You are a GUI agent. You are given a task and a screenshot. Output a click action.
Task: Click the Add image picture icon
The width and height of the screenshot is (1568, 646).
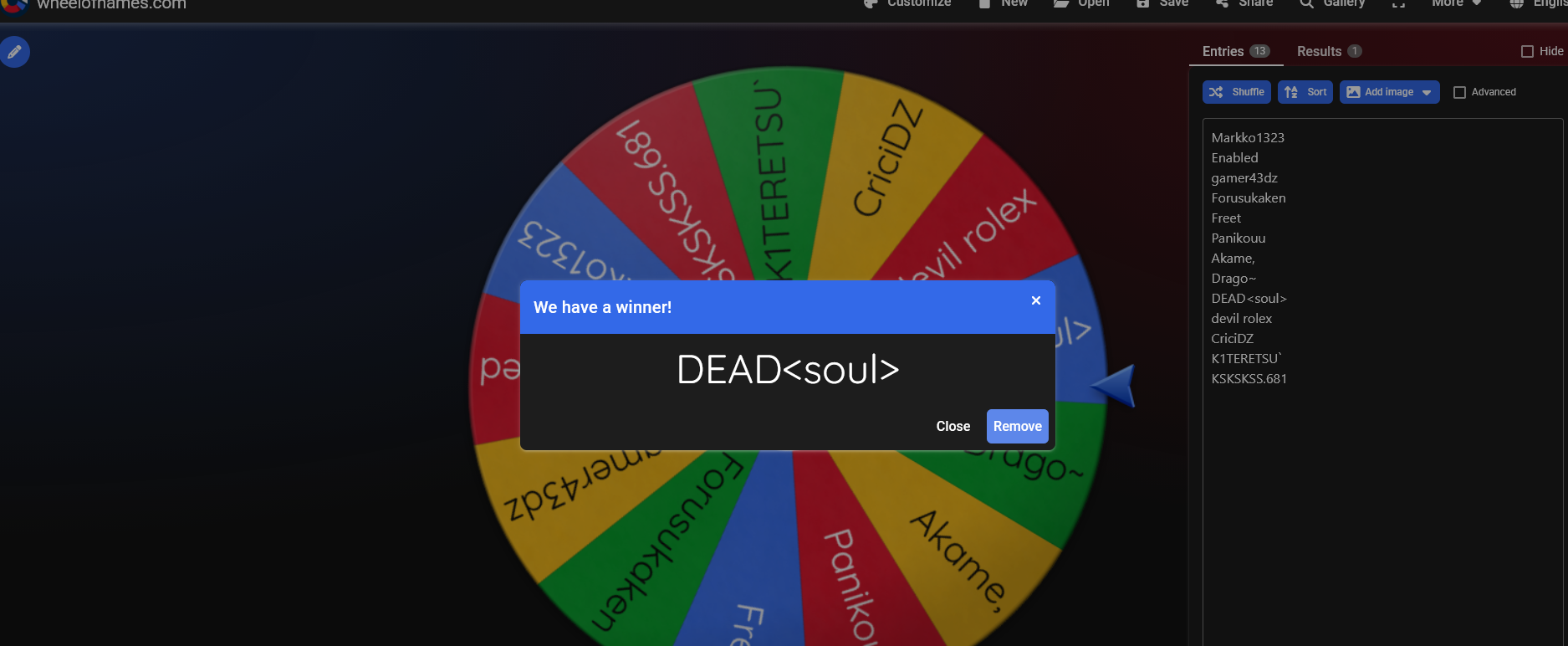[1353, 92]
